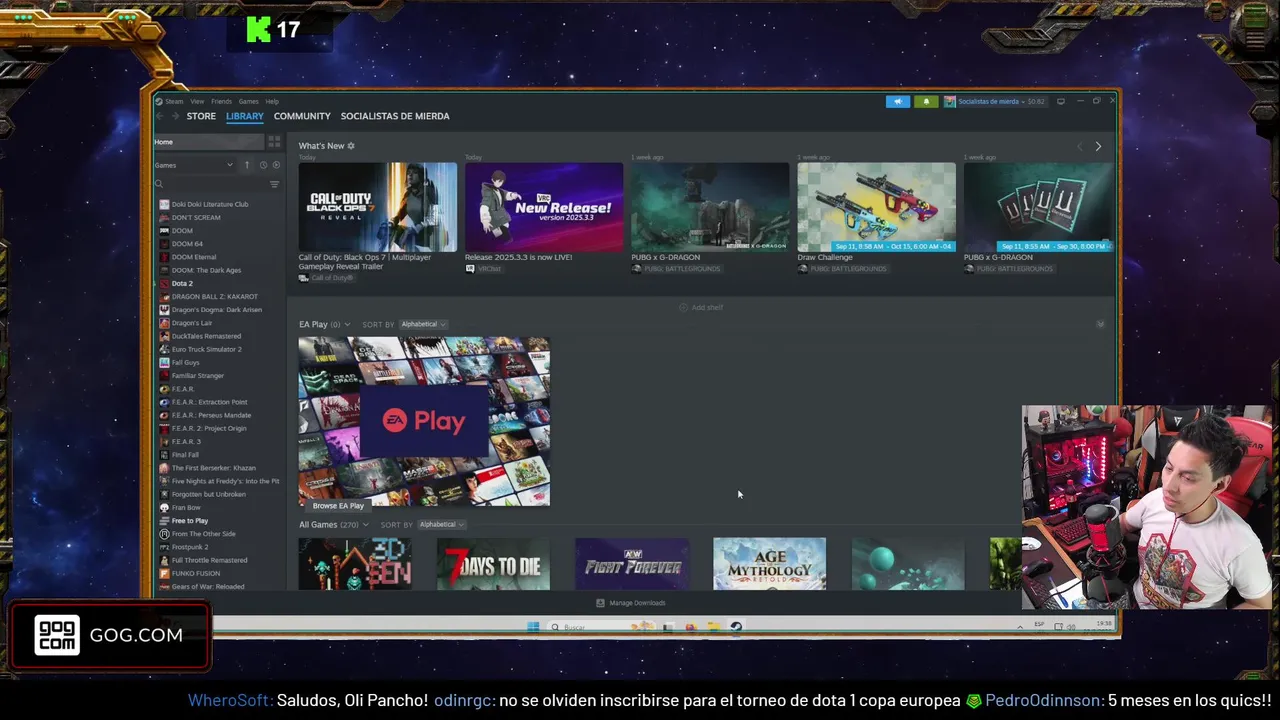
Task: Open the Games menu
Action: tap(248, 101)
